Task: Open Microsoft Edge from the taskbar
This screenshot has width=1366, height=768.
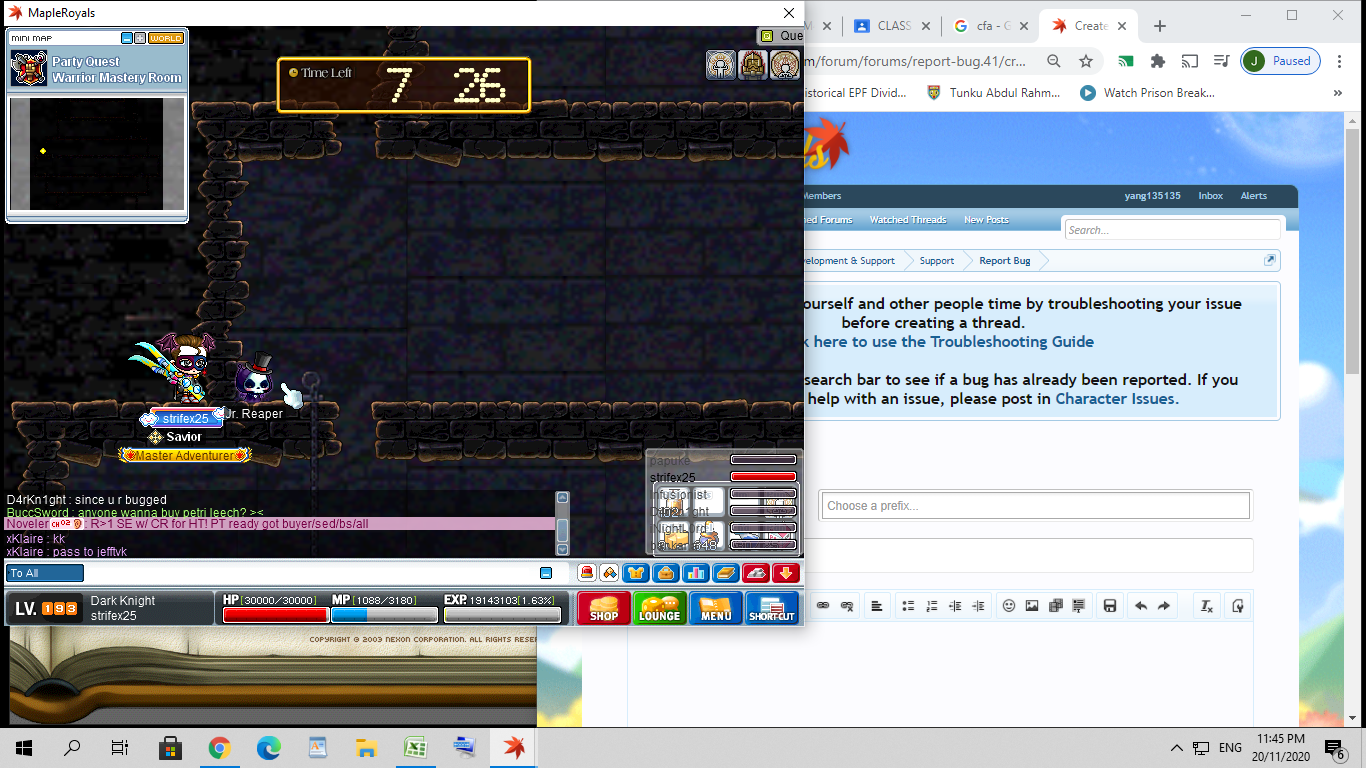Action: click(x=269, y=747)
